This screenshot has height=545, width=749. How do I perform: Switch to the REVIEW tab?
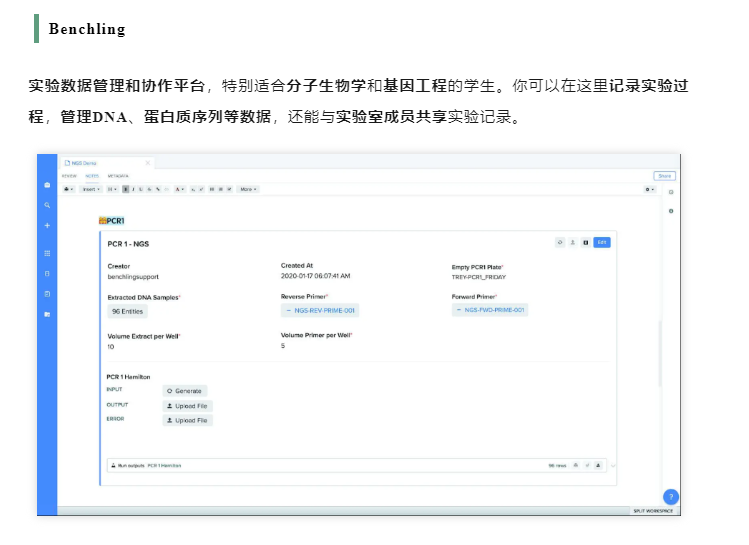click(x=69, y=176)
